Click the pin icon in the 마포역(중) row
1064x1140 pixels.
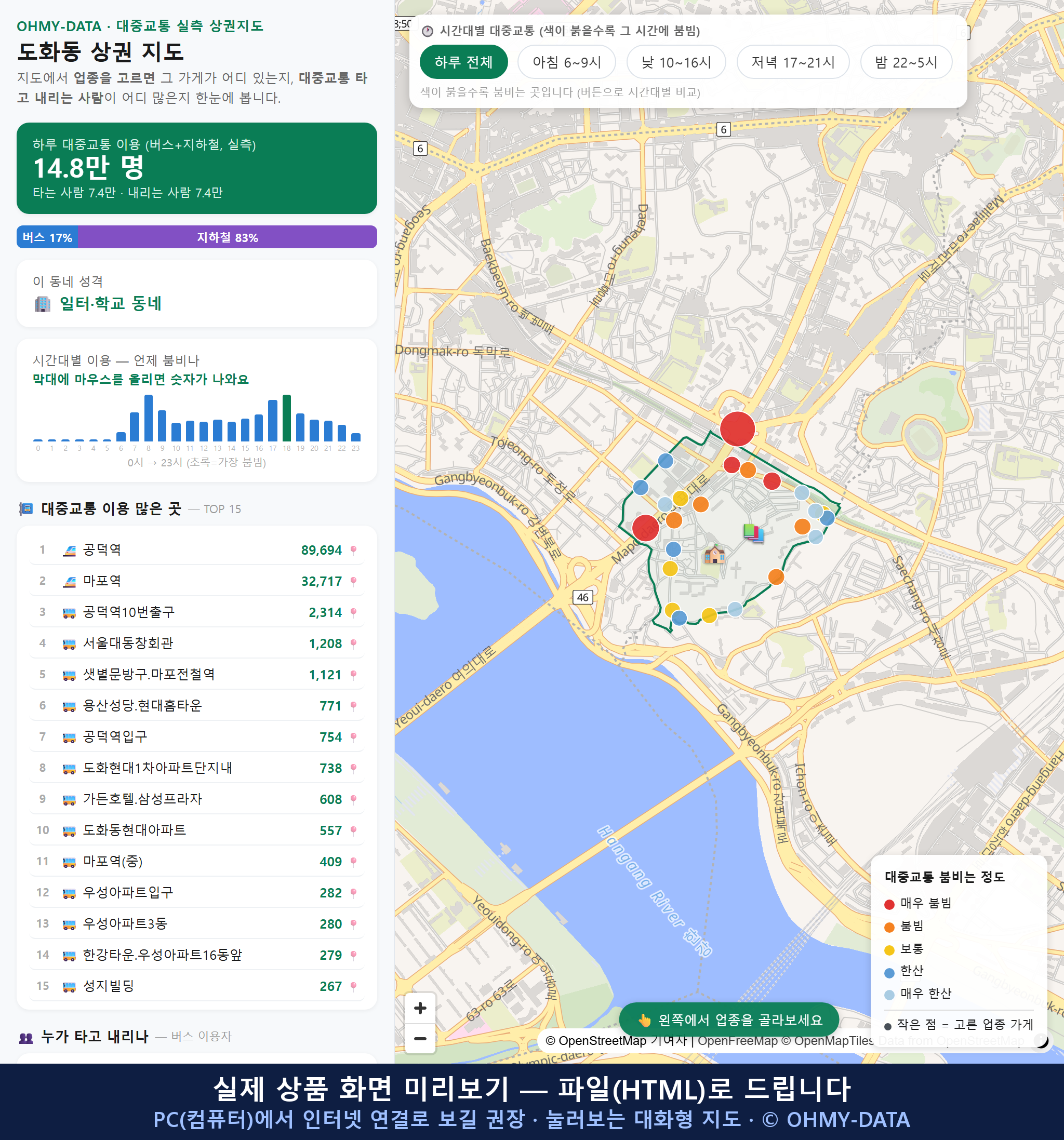point(353,862)
